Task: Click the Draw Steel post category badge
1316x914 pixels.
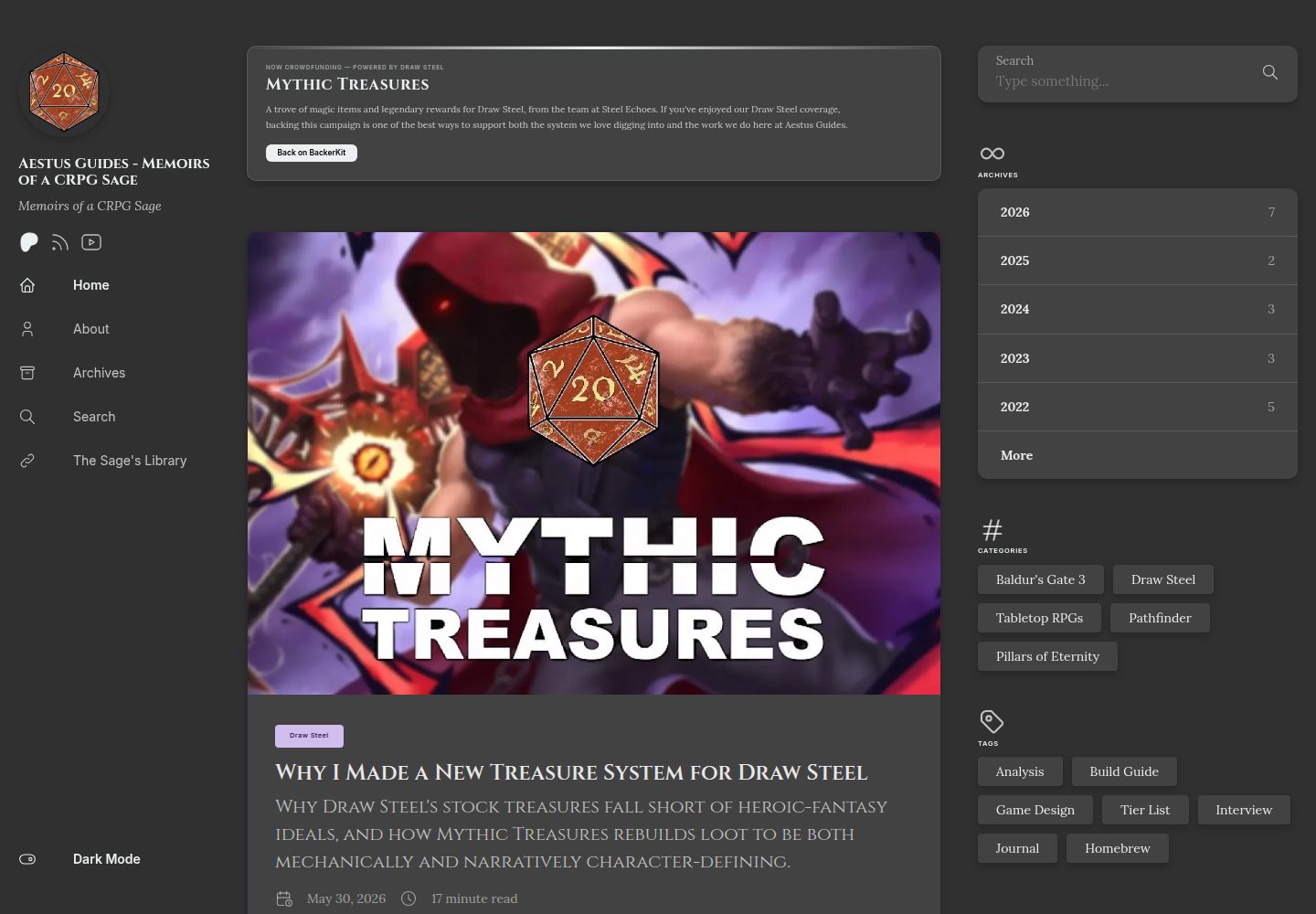Action: pyautogui.click(x=309, y=736)
